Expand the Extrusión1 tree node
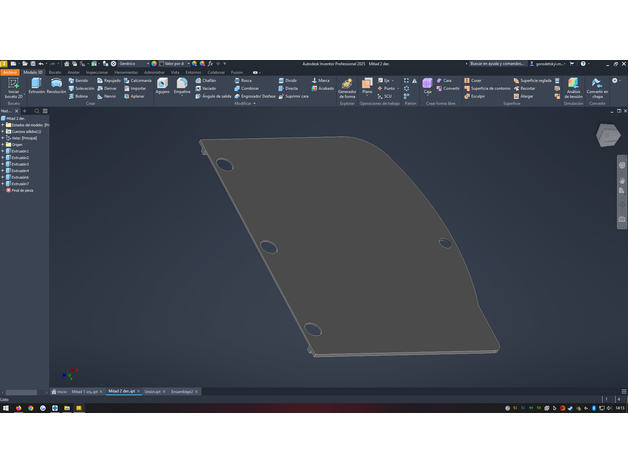The height and width of the screenshot is (472, 628). pyautogui.click(x=3, y=151)
